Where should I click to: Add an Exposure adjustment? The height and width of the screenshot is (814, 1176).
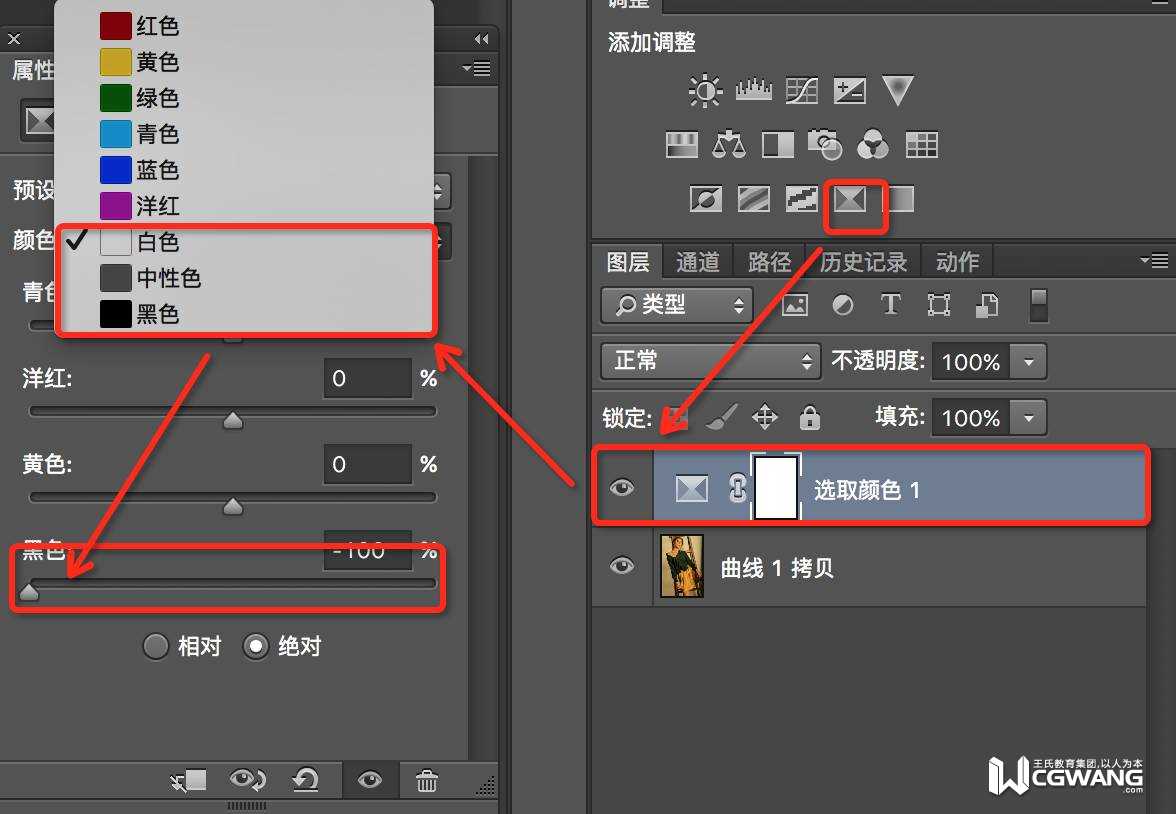(850, 91)
